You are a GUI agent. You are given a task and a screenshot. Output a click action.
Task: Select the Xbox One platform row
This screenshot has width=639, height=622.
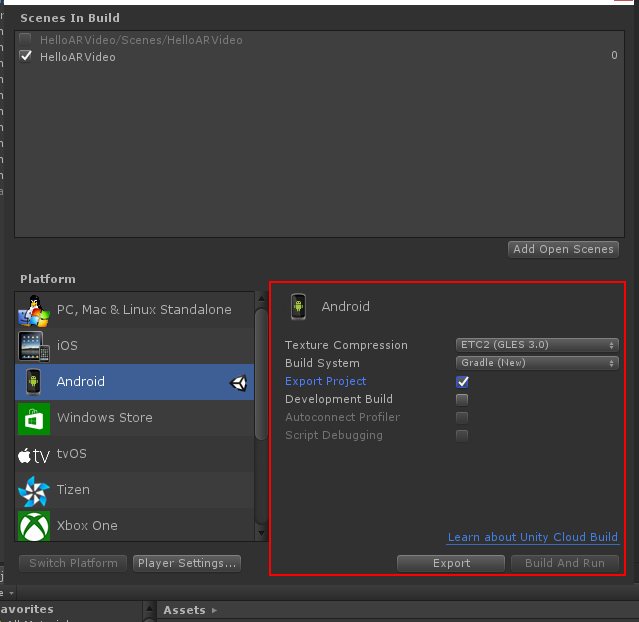[x=134, y=525]
